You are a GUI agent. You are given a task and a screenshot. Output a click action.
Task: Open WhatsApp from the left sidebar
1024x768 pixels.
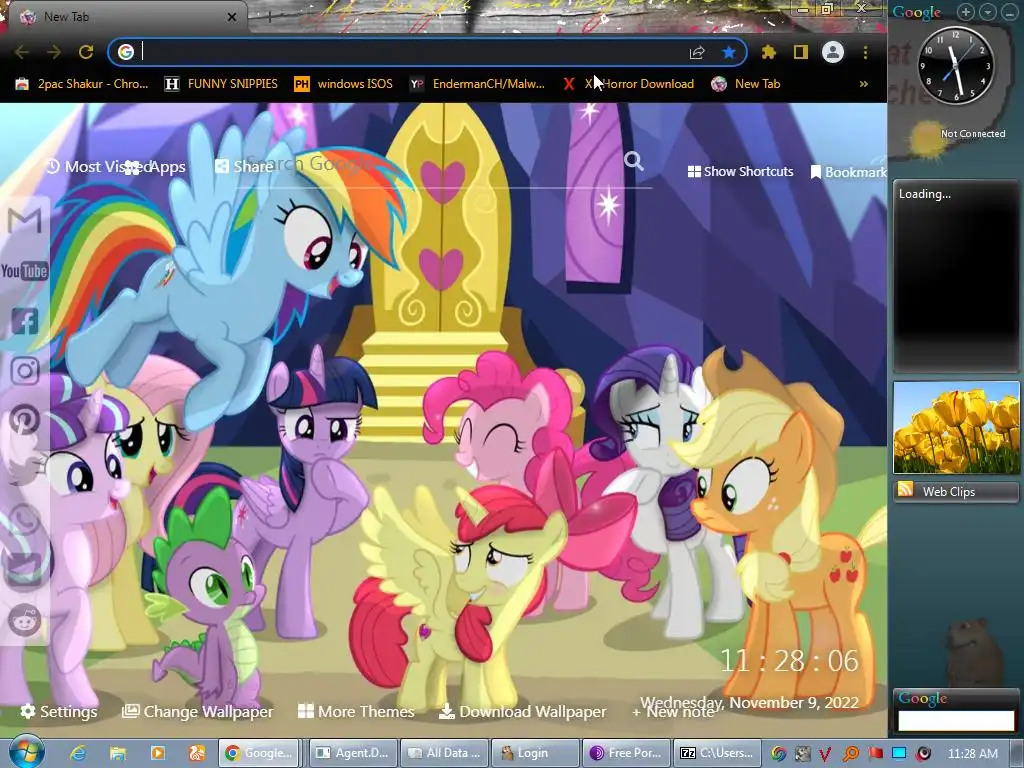[x=25, y=520]
